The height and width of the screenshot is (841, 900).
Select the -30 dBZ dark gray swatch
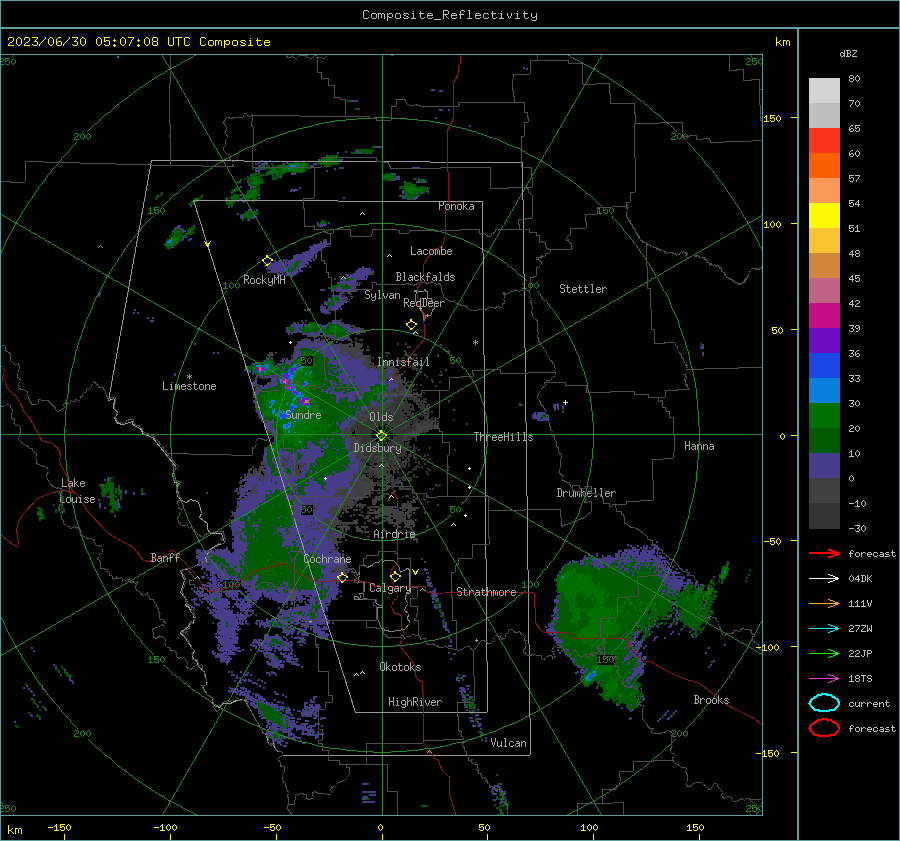824,516
